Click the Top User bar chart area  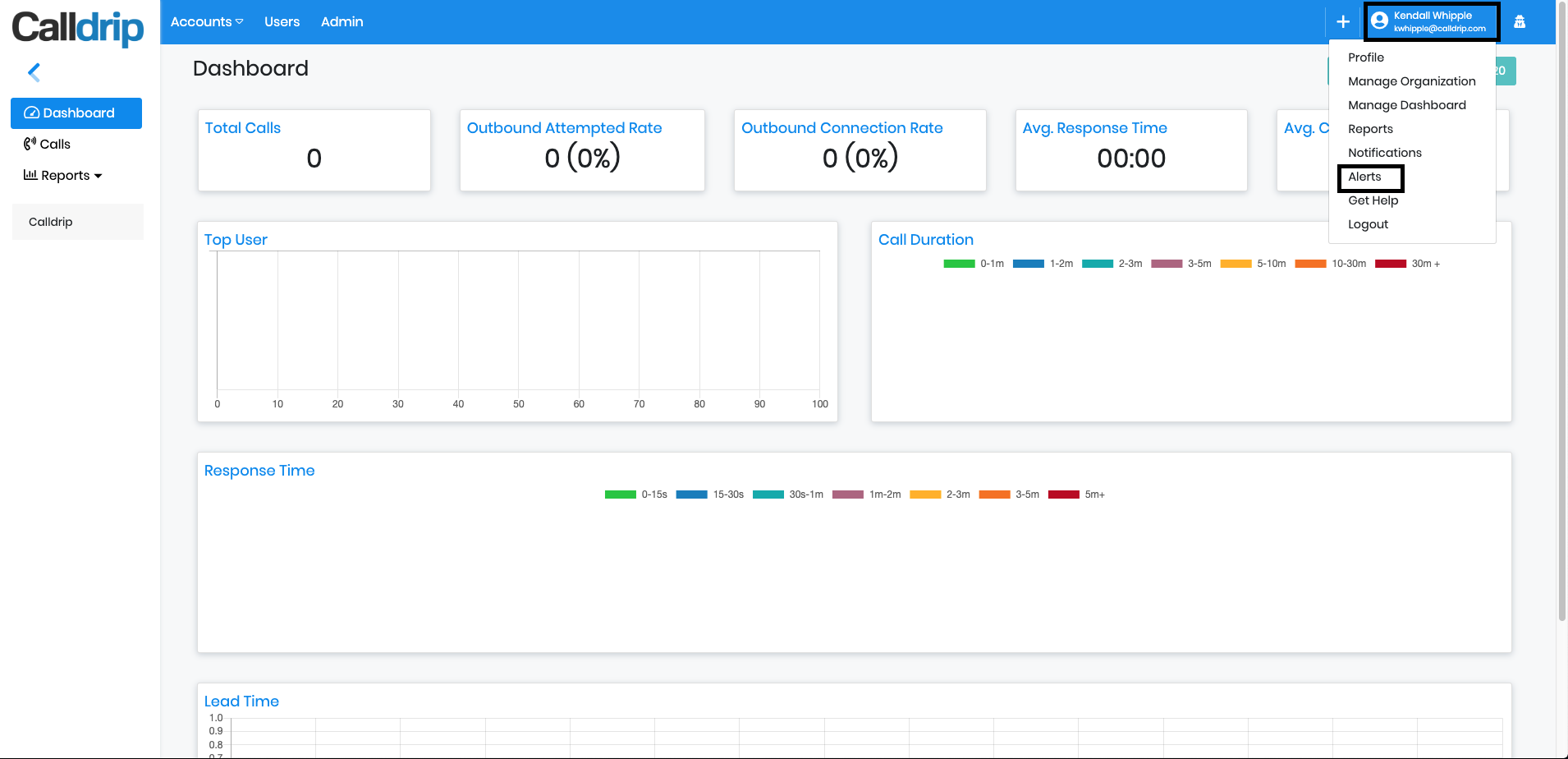point(518,320)
